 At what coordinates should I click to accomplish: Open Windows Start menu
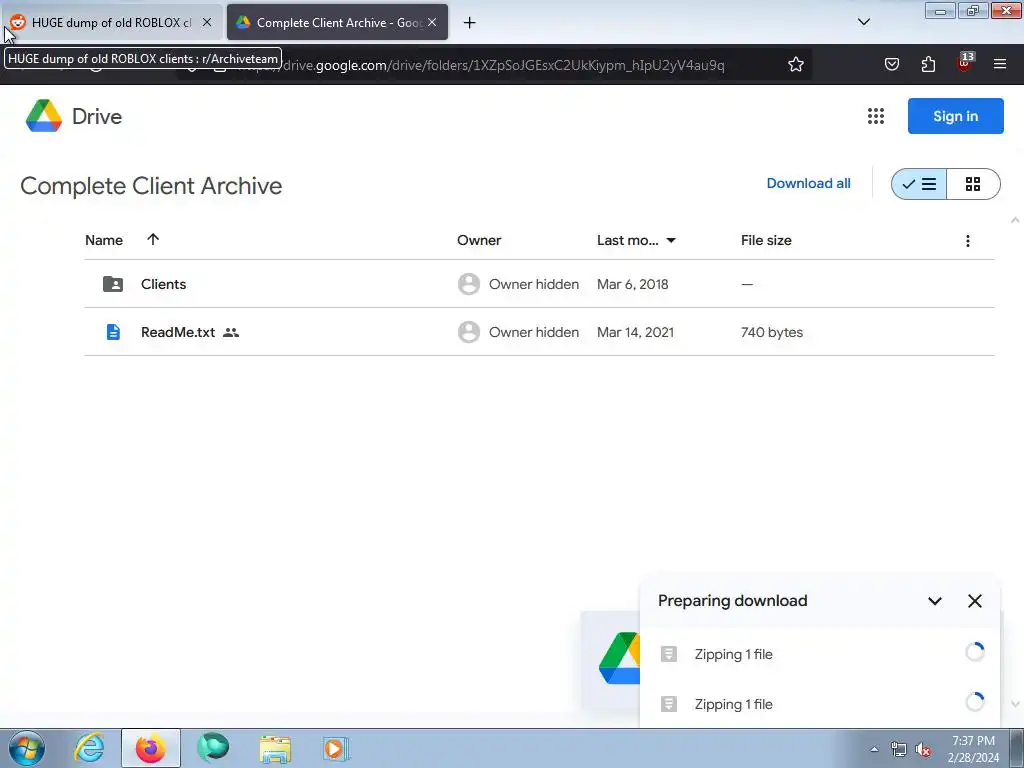tap(27, 748)
